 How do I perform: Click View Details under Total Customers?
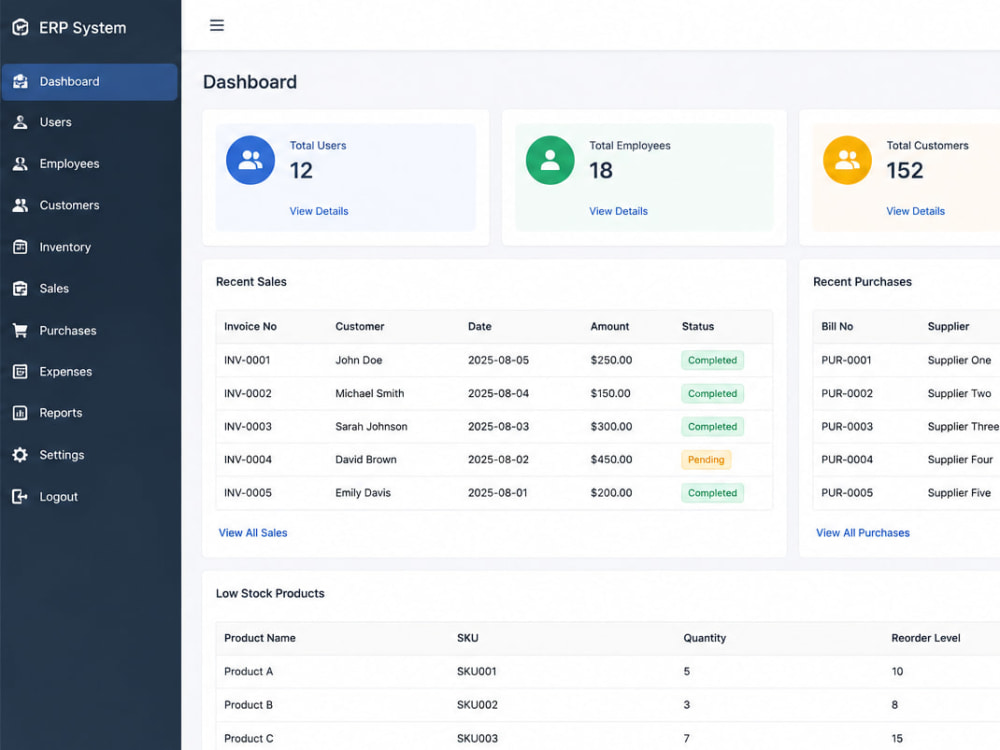(x=915, y=211)
